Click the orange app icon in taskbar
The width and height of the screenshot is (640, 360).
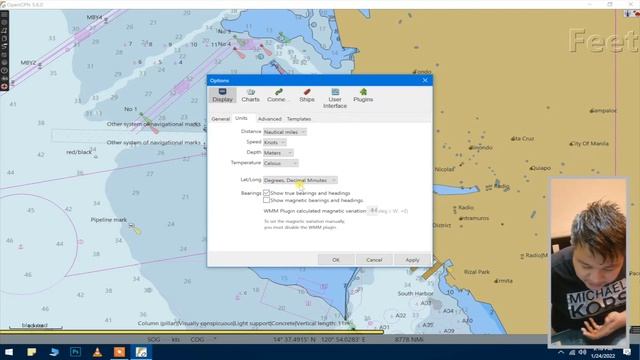[119, 352]
